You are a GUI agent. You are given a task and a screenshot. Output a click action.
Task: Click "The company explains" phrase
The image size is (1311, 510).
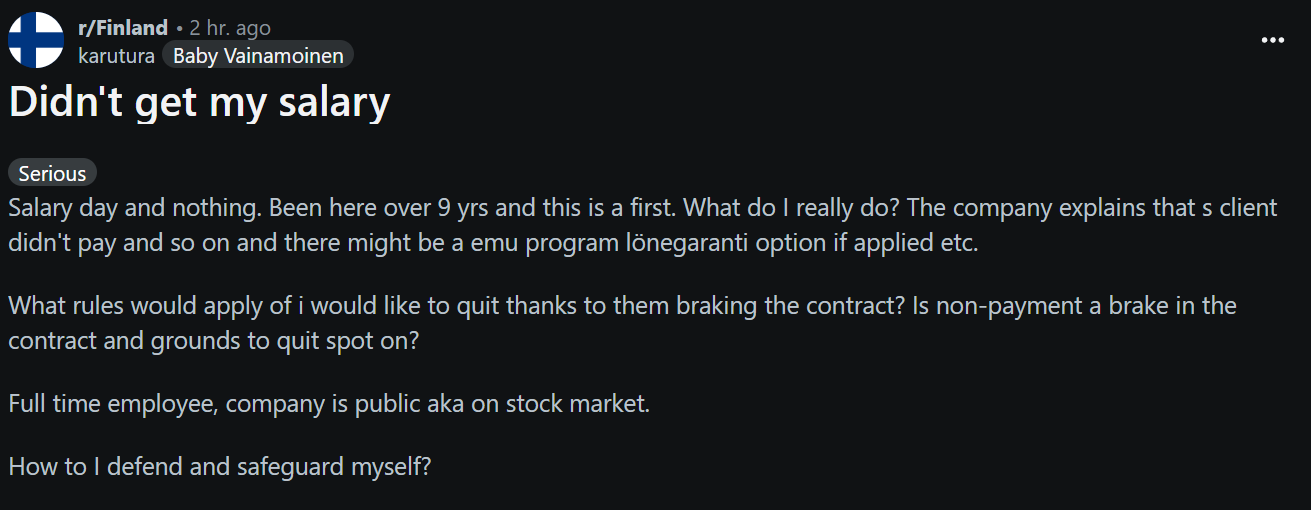1020,208
